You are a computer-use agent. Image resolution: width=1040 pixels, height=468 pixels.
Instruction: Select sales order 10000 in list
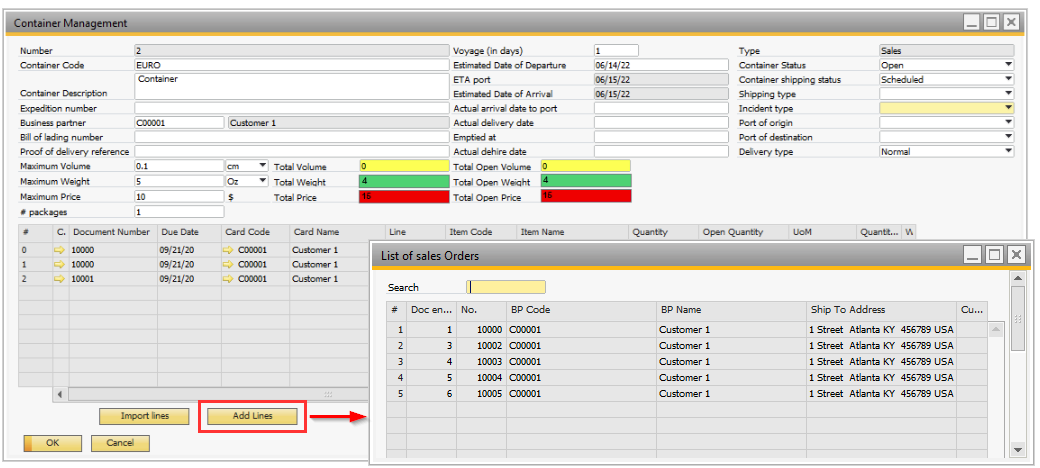click(x=686, y=329)
